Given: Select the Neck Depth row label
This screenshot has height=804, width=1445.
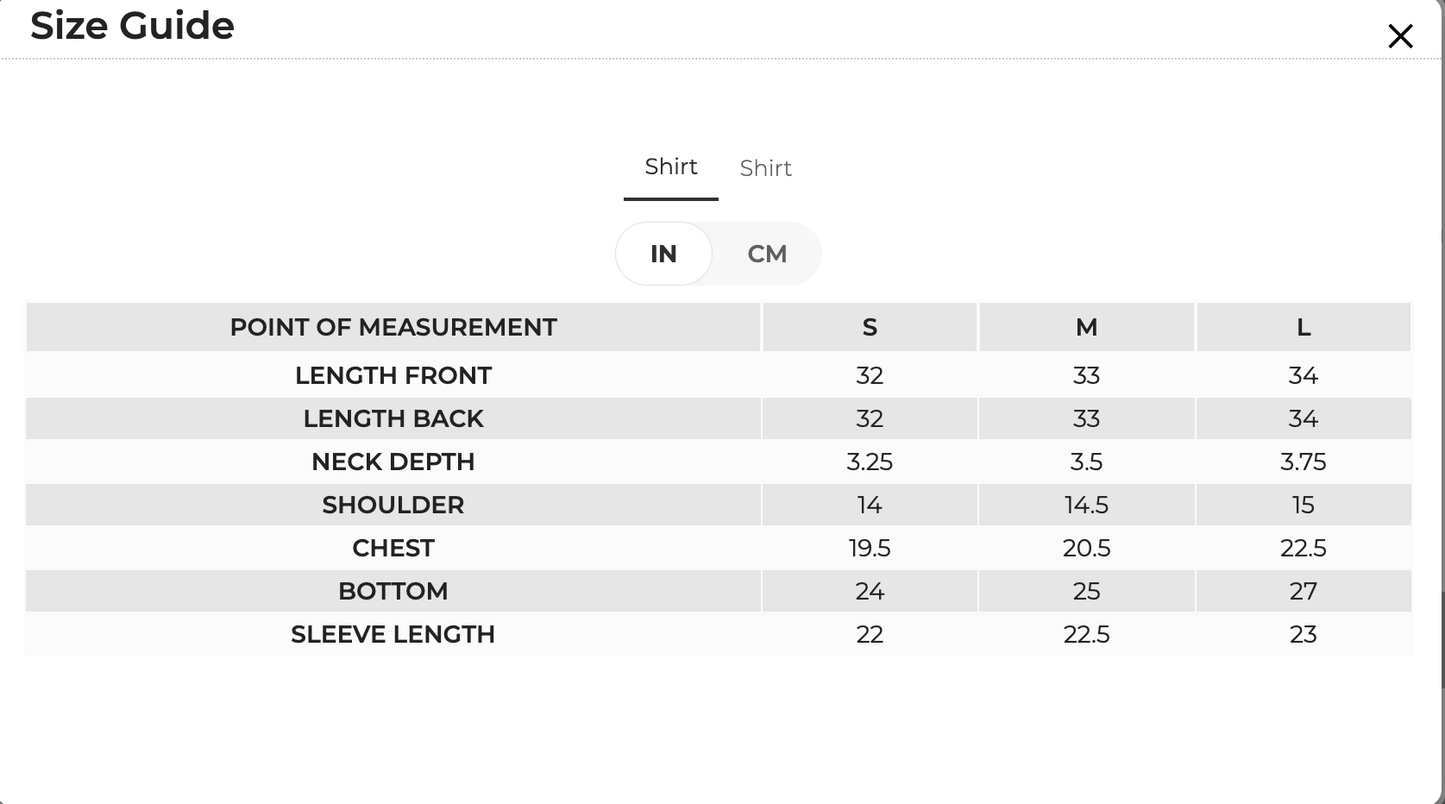Looking at the screenshot, I should pos(393,461).
